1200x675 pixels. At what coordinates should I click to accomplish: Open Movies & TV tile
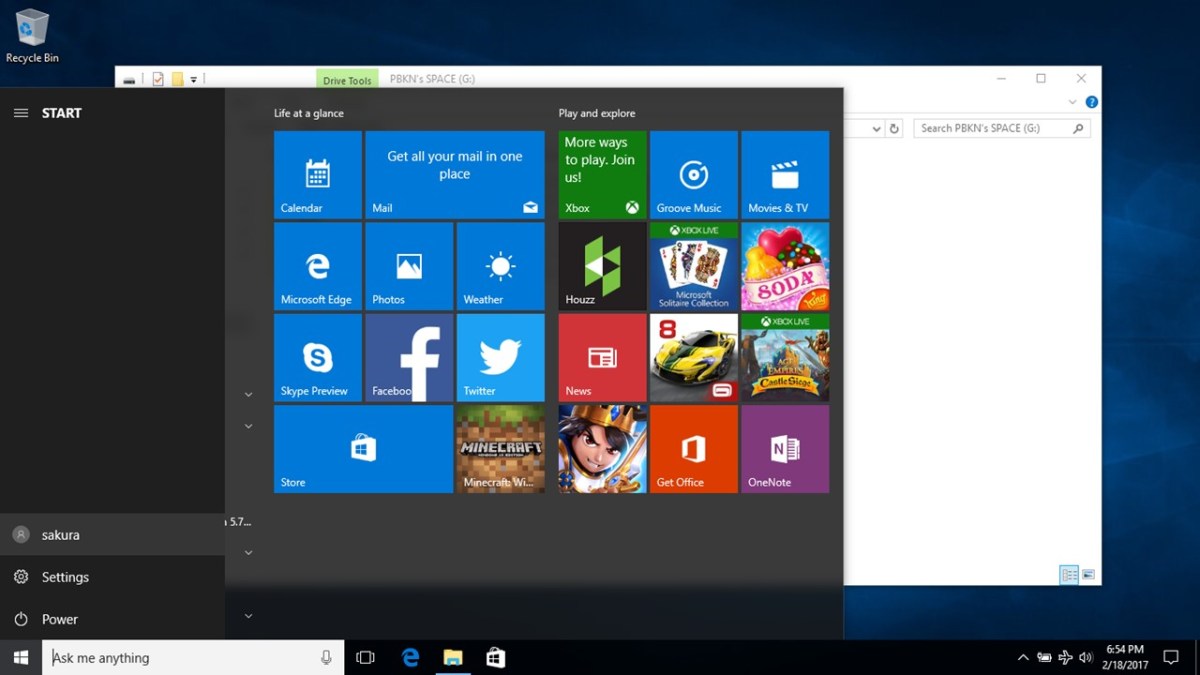pyautogui.click(x=784, y=175)
